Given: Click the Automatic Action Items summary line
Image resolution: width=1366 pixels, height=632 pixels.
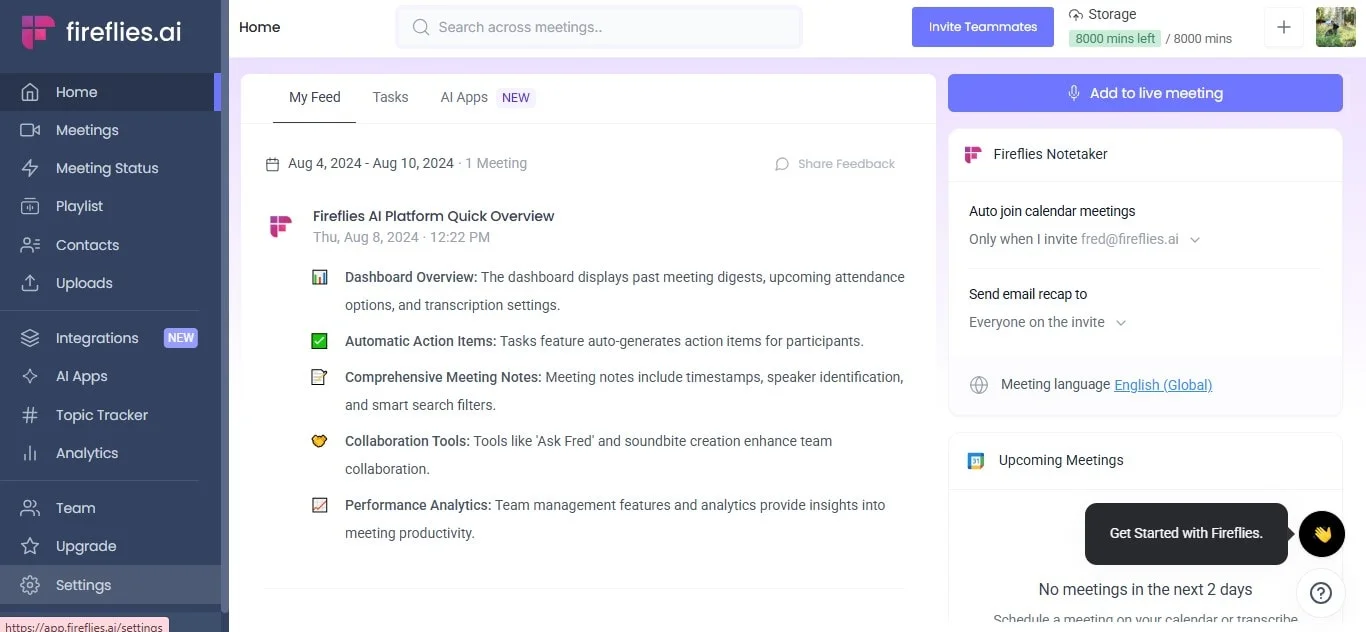Looking at the screenshot, I should click(604, 341).
